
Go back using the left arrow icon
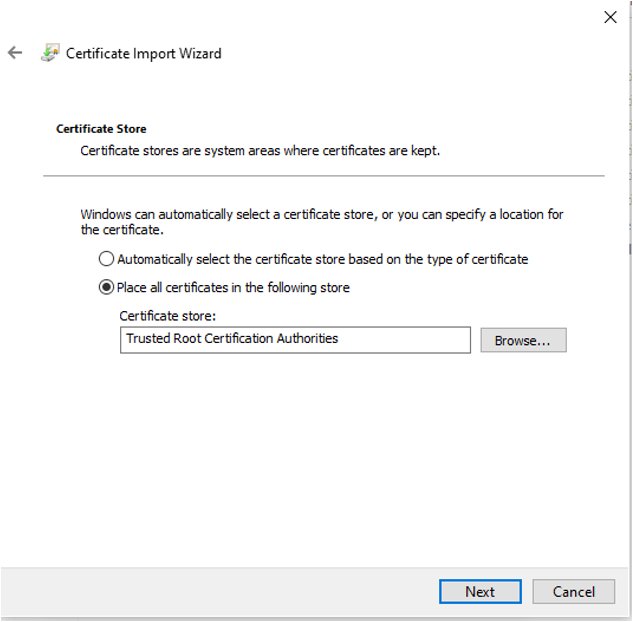[15, 52]
